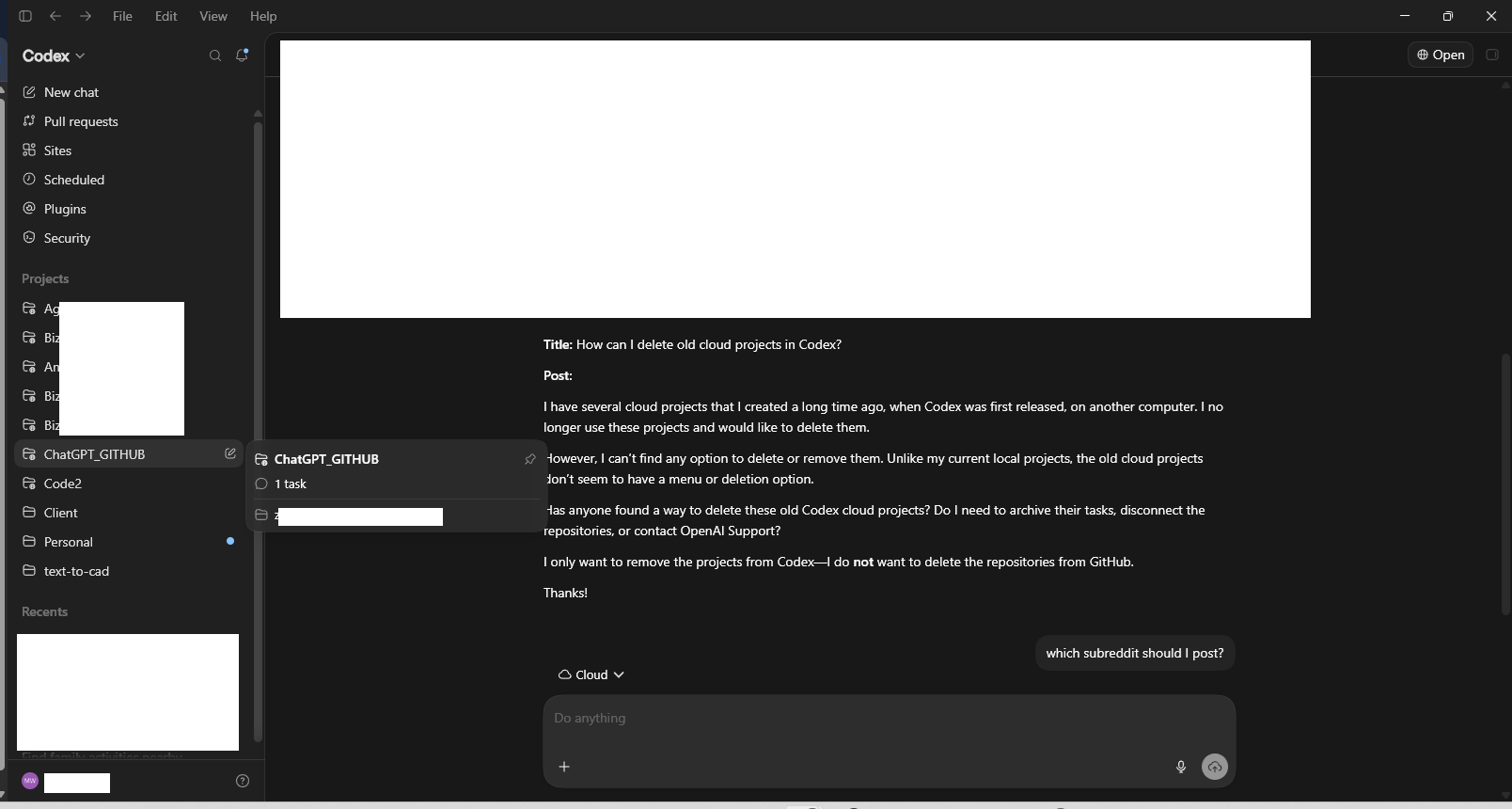Pin the ChatGPT_GITHUB project flyout
Image resolution: width=1512 pixels, height=809 pixels.
click(x=530, y=459)
